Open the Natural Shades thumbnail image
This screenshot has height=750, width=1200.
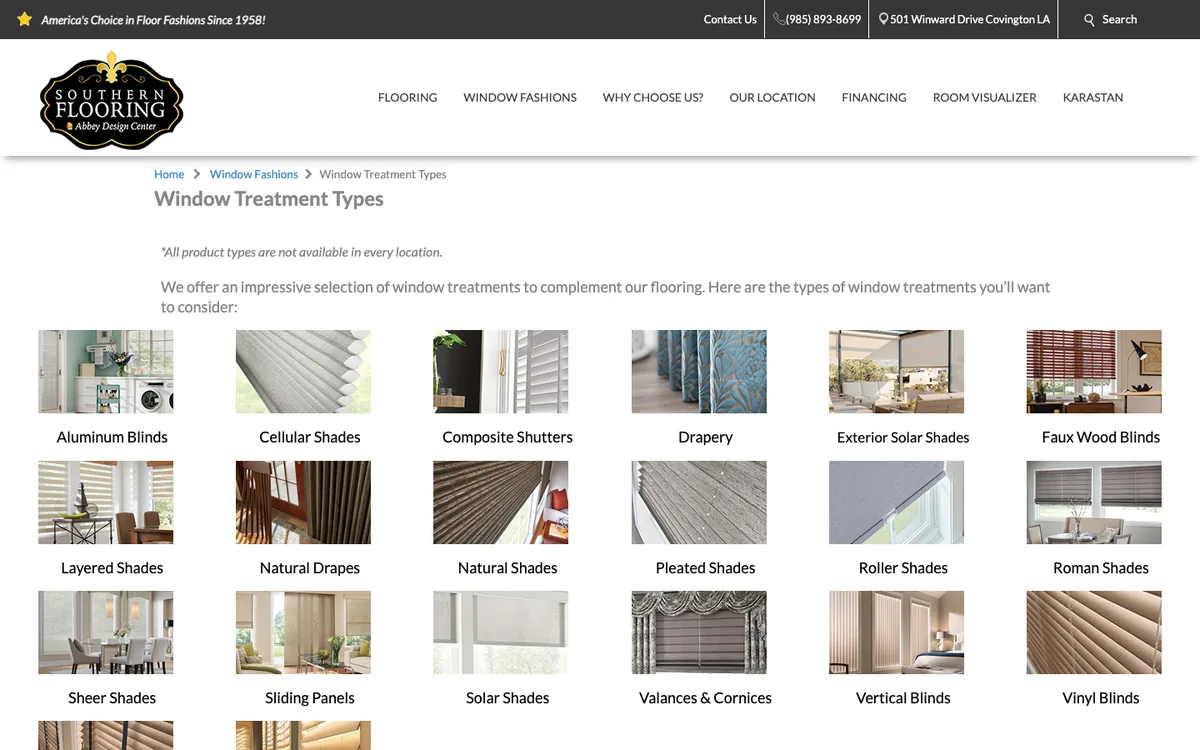click(501, 502)
